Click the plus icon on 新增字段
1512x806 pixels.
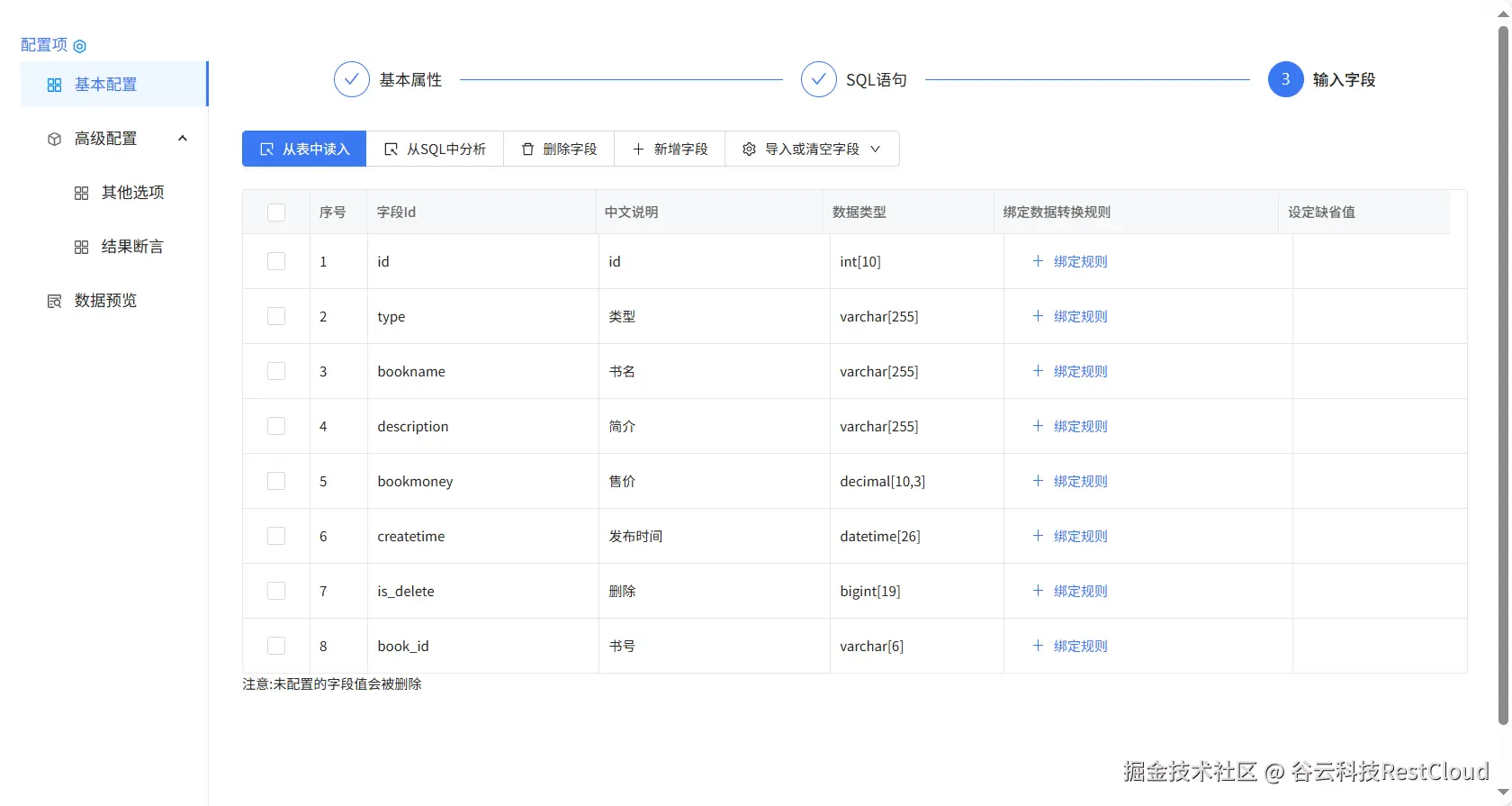[638, 149]
